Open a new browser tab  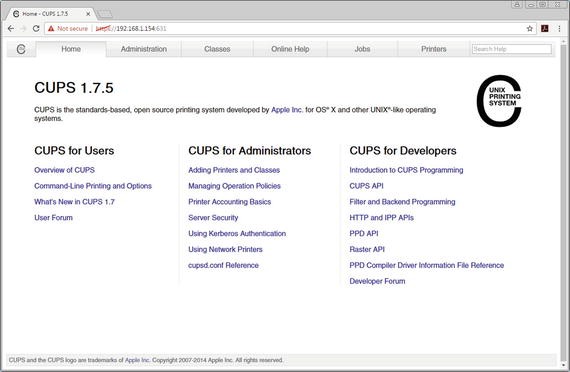pos(104,14)
